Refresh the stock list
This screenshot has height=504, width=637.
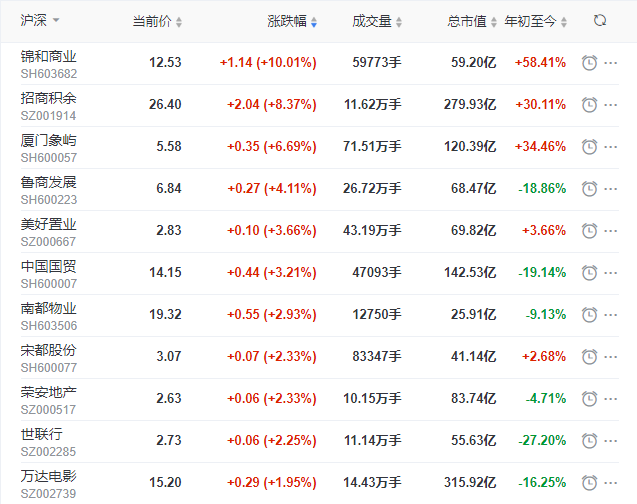pyautogui.click(x=600, y=20)
